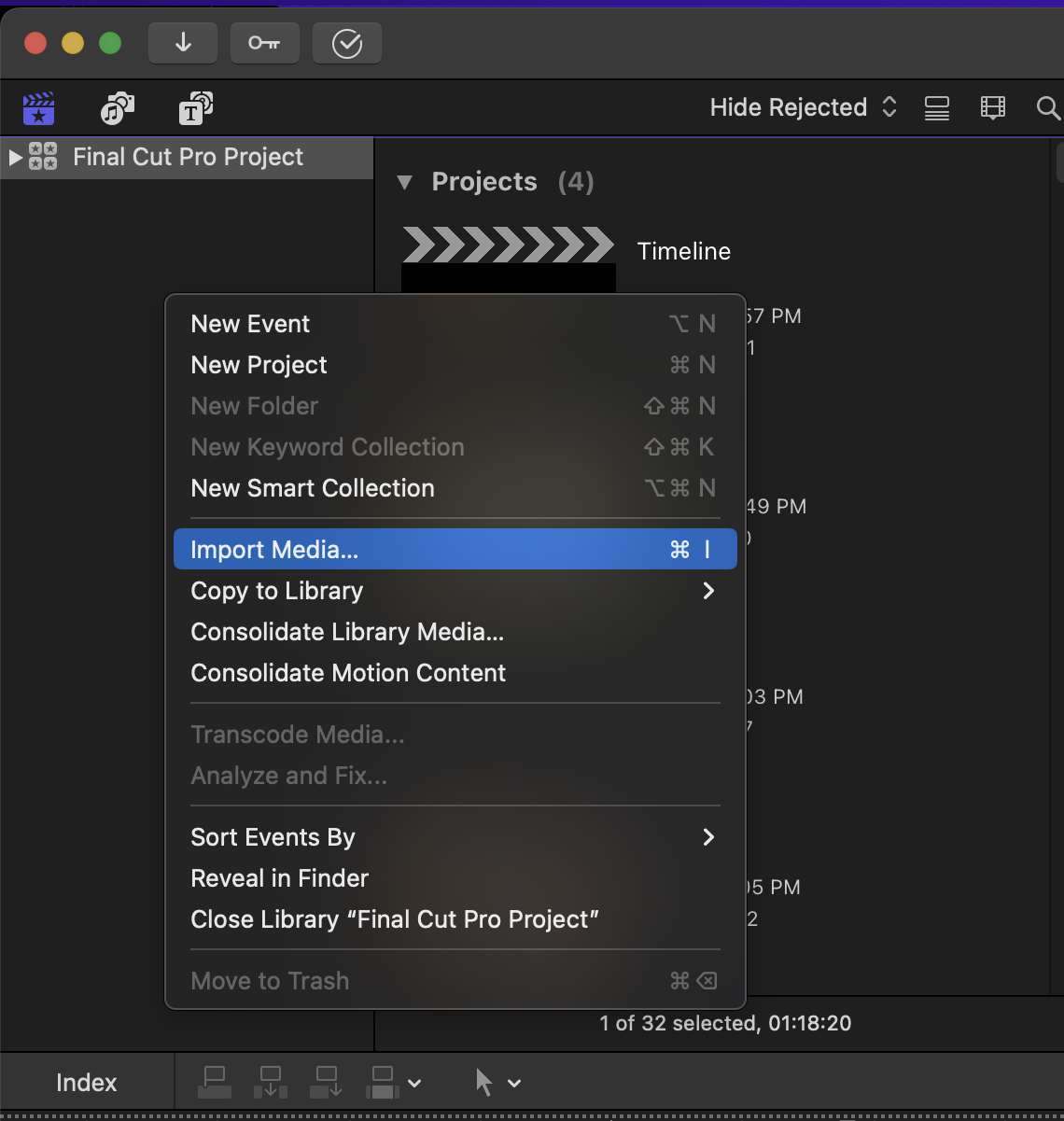
Task: Open the edit options chevron beside Overwrite
Action: 415,1084
